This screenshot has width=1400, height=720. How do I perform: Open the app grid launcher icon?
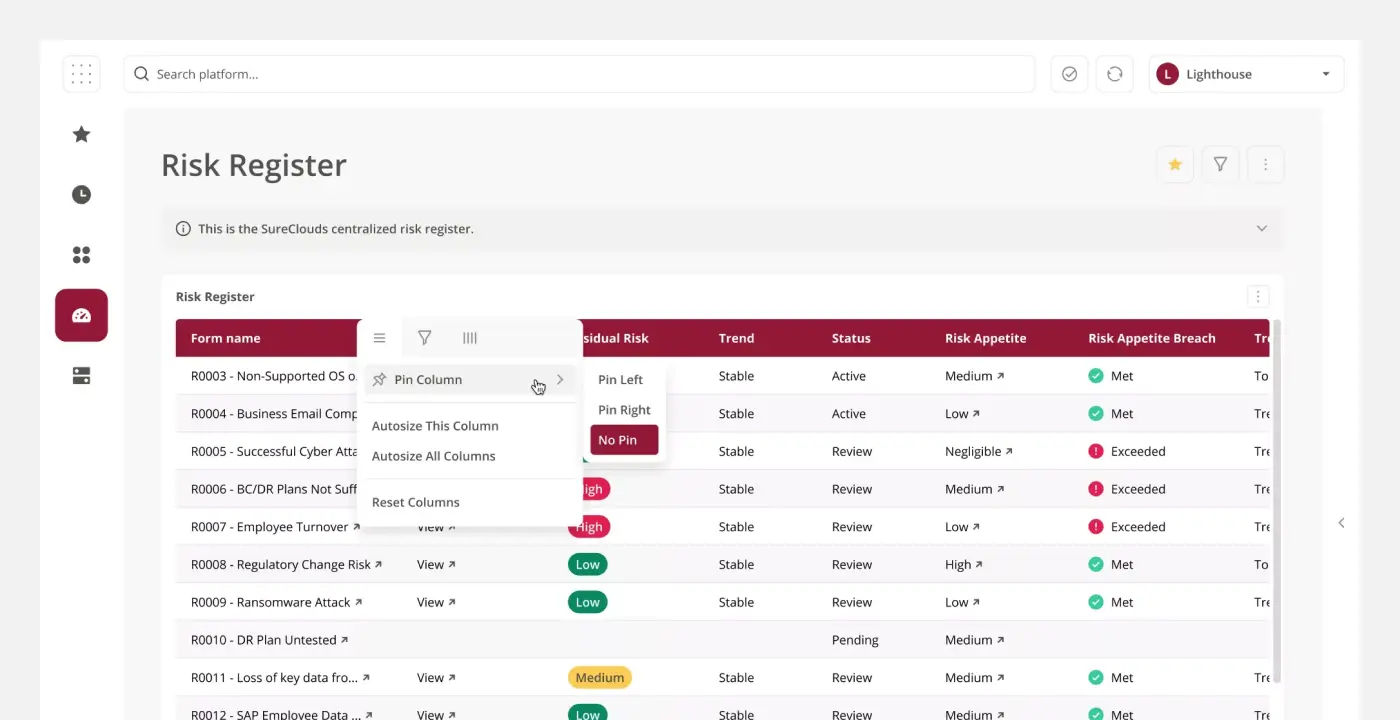(81, 74)
